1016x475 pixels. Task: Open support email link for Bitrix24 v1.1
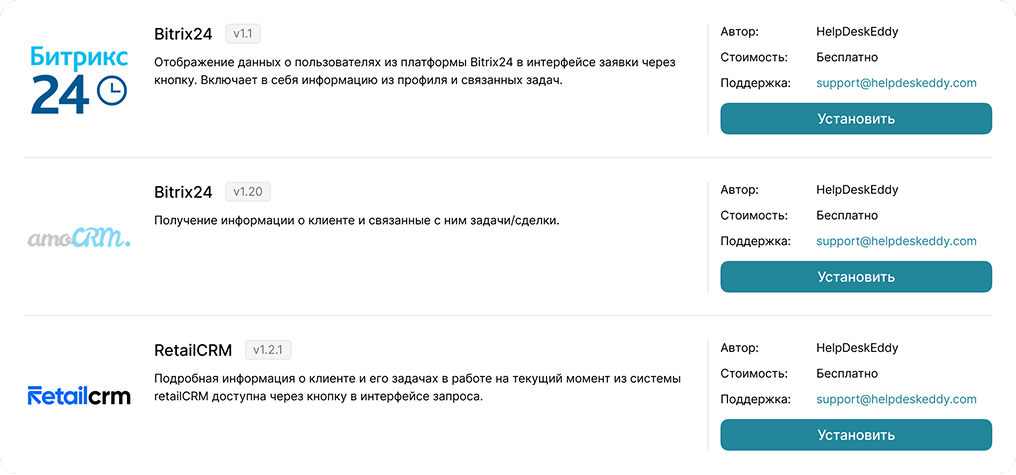(x=896, y=83)
